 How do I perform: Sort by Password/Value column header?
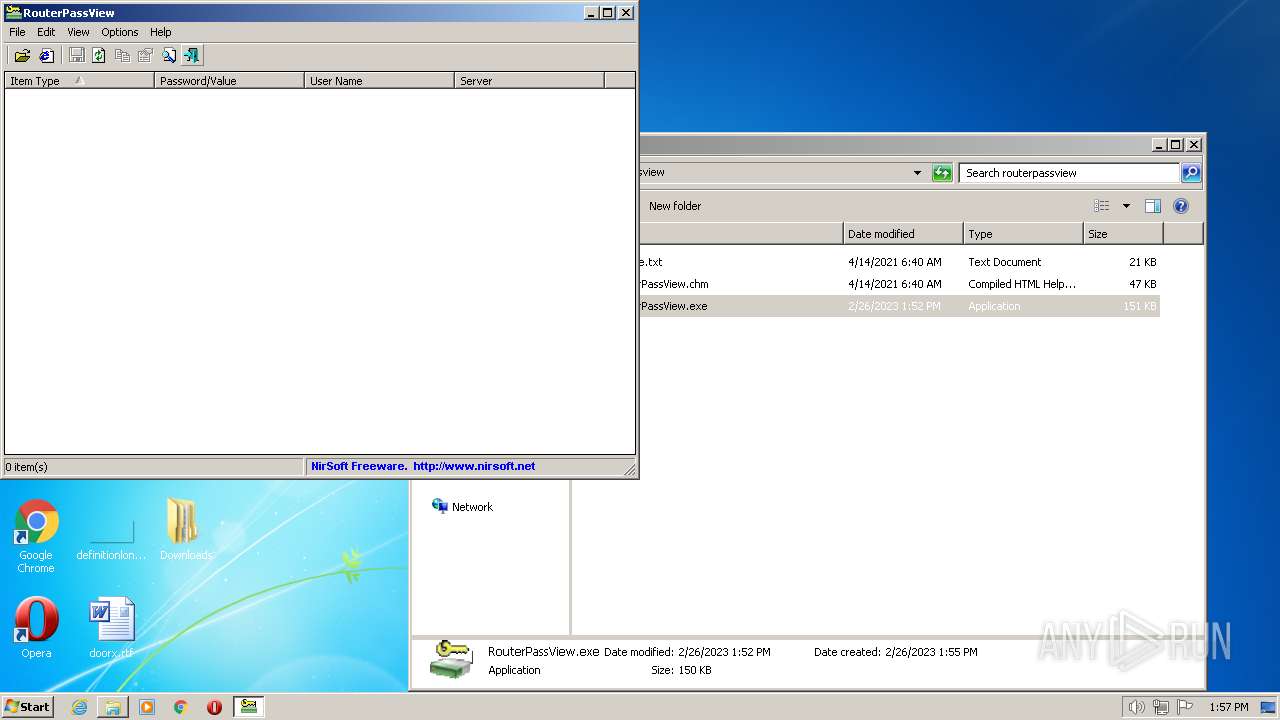[230, 81]
